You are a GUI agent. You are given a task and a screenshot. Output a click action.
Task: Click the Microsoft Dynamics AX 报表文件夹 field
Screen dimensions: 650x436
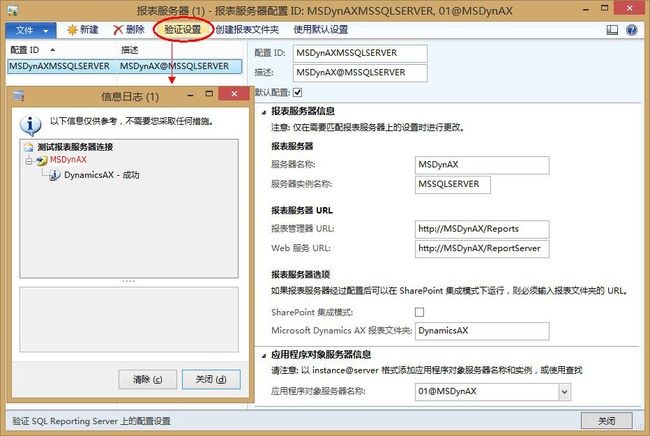click(x=482, y=331)
